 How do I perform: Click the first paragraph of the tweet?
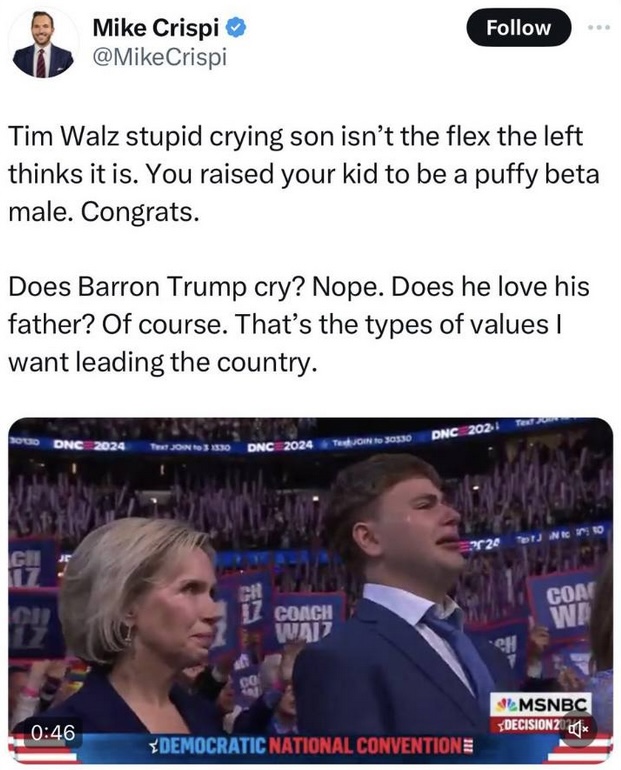tap(303, 174)
